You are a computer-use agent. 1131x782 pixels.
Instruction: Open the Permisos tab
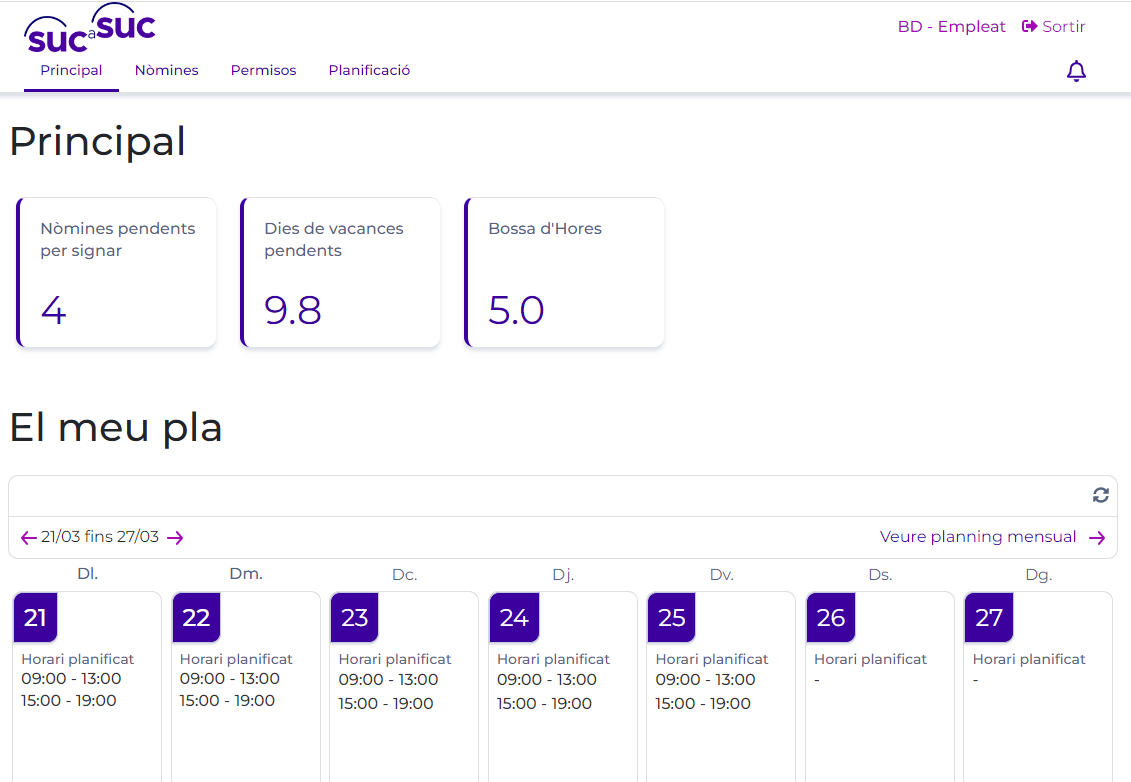pos(263,71)
